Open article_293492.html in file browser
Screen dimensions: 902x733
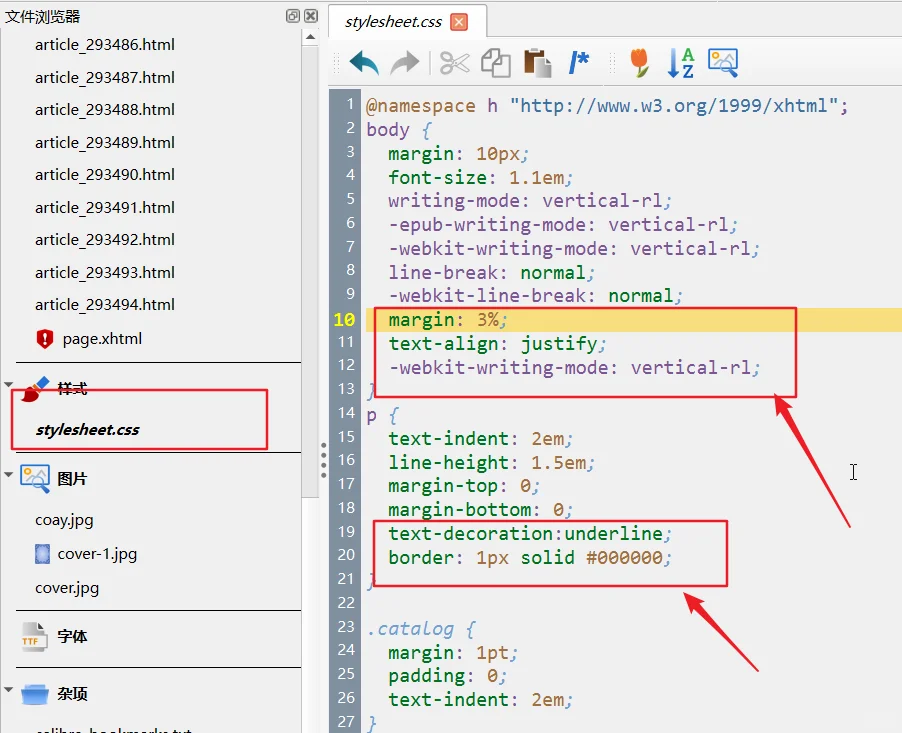pyautogui.click(x=105, y=239)
